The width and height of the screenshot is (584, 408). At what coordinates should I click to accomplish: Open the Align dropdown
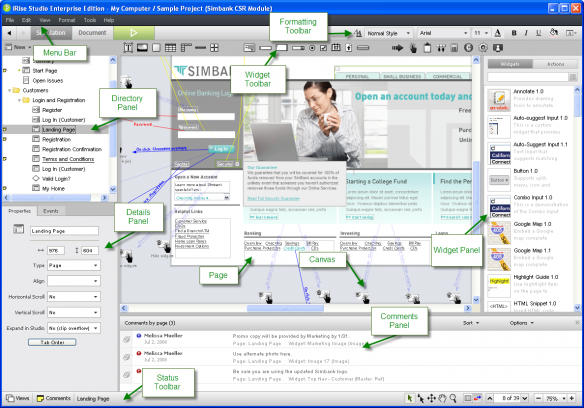point(73,281)
